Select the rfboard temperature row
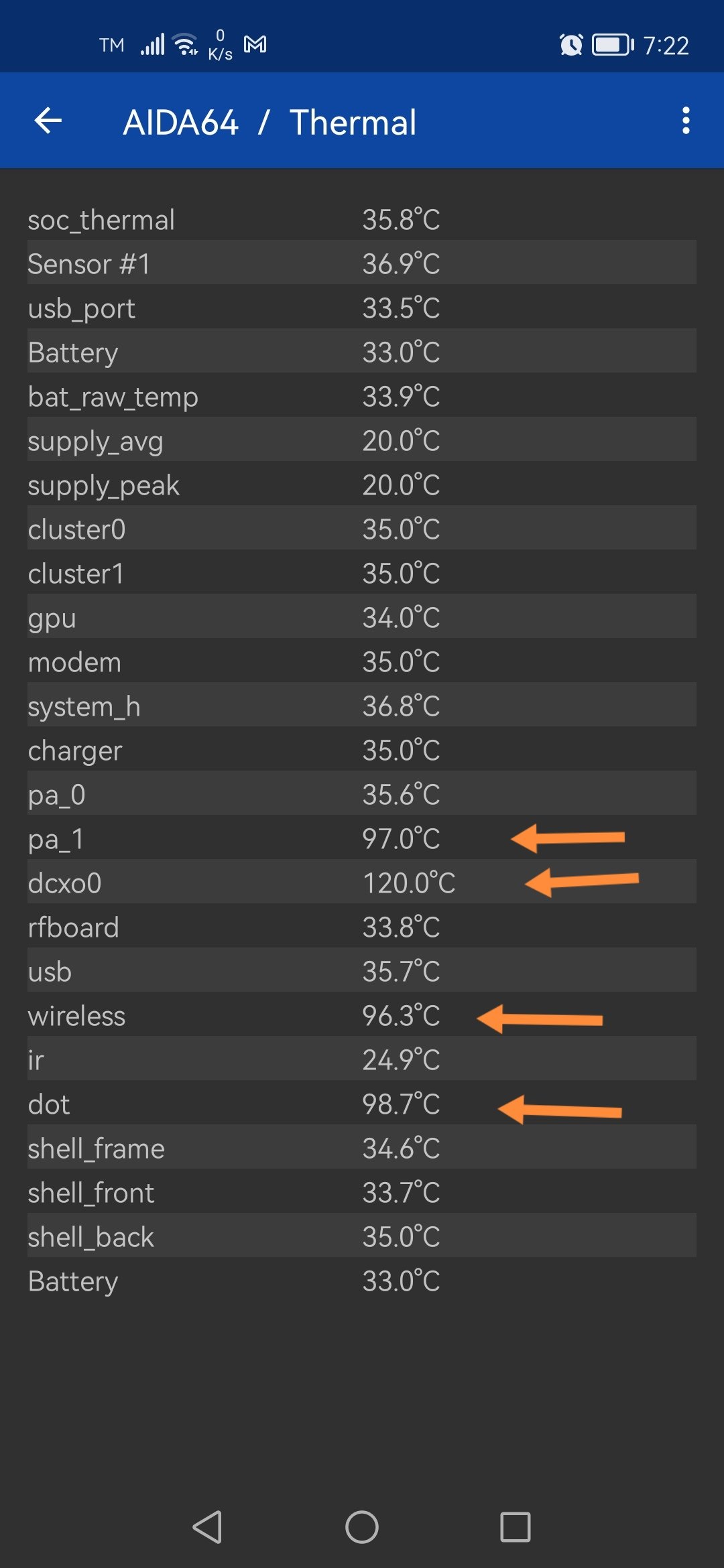Viewport: 724px width, 1568px height. 362,927
